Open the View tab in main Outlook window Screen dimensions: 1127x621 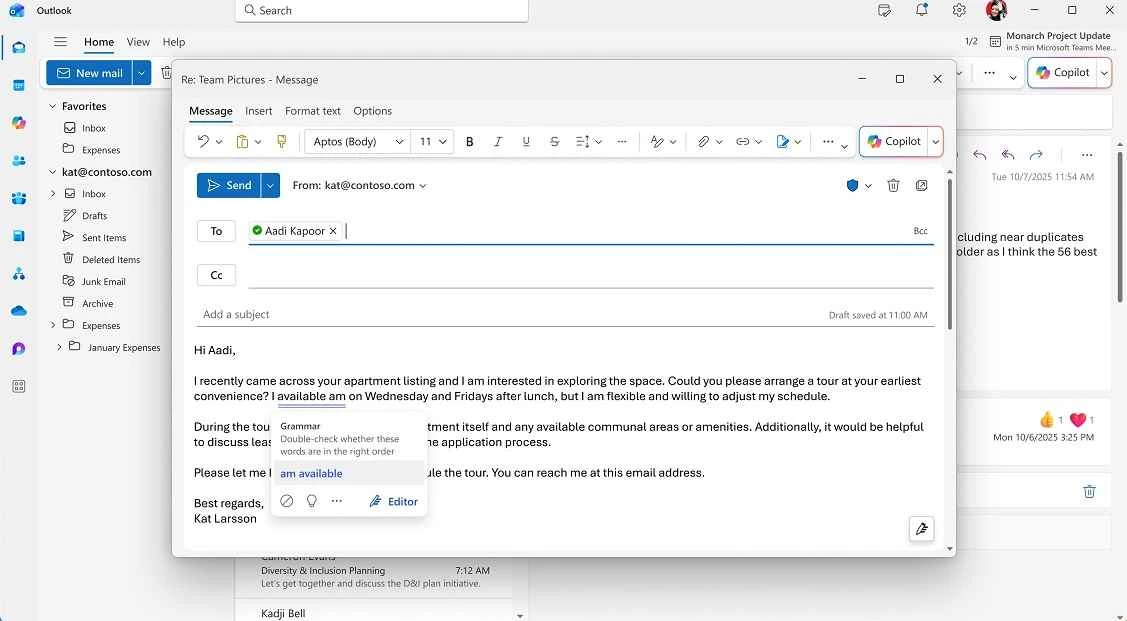click(138, 42)
